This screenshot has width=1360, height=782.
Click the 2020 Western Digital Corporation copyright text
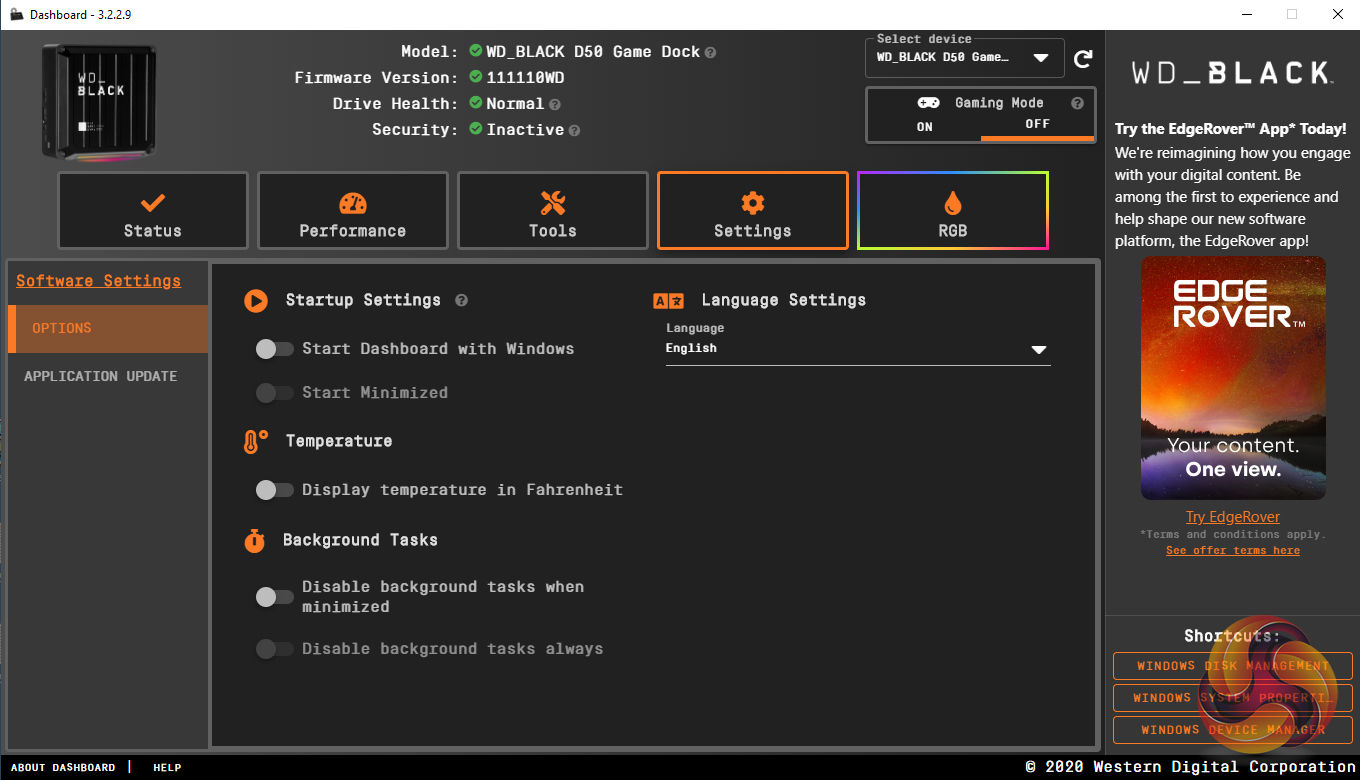[1191, 768]
